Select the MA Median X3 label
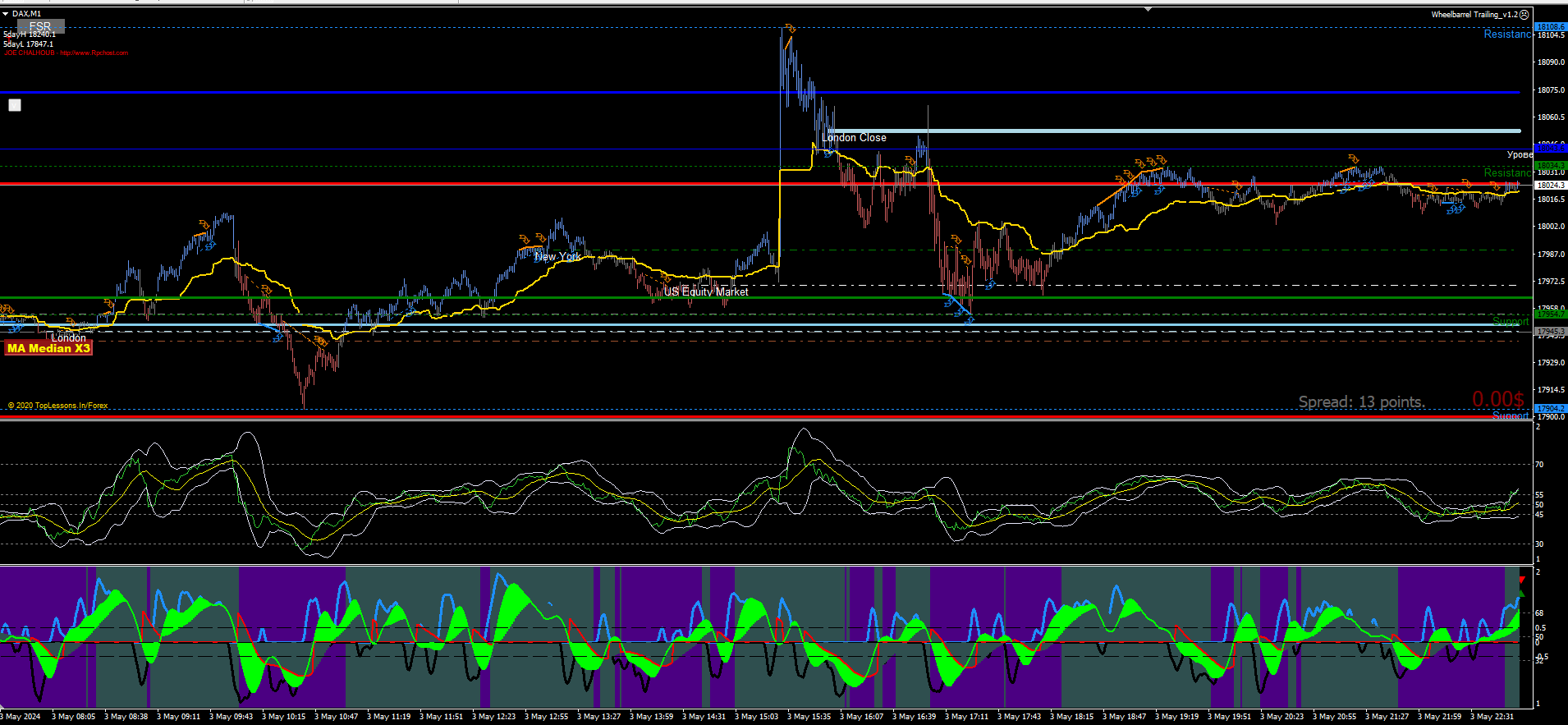 coord(48,348)
